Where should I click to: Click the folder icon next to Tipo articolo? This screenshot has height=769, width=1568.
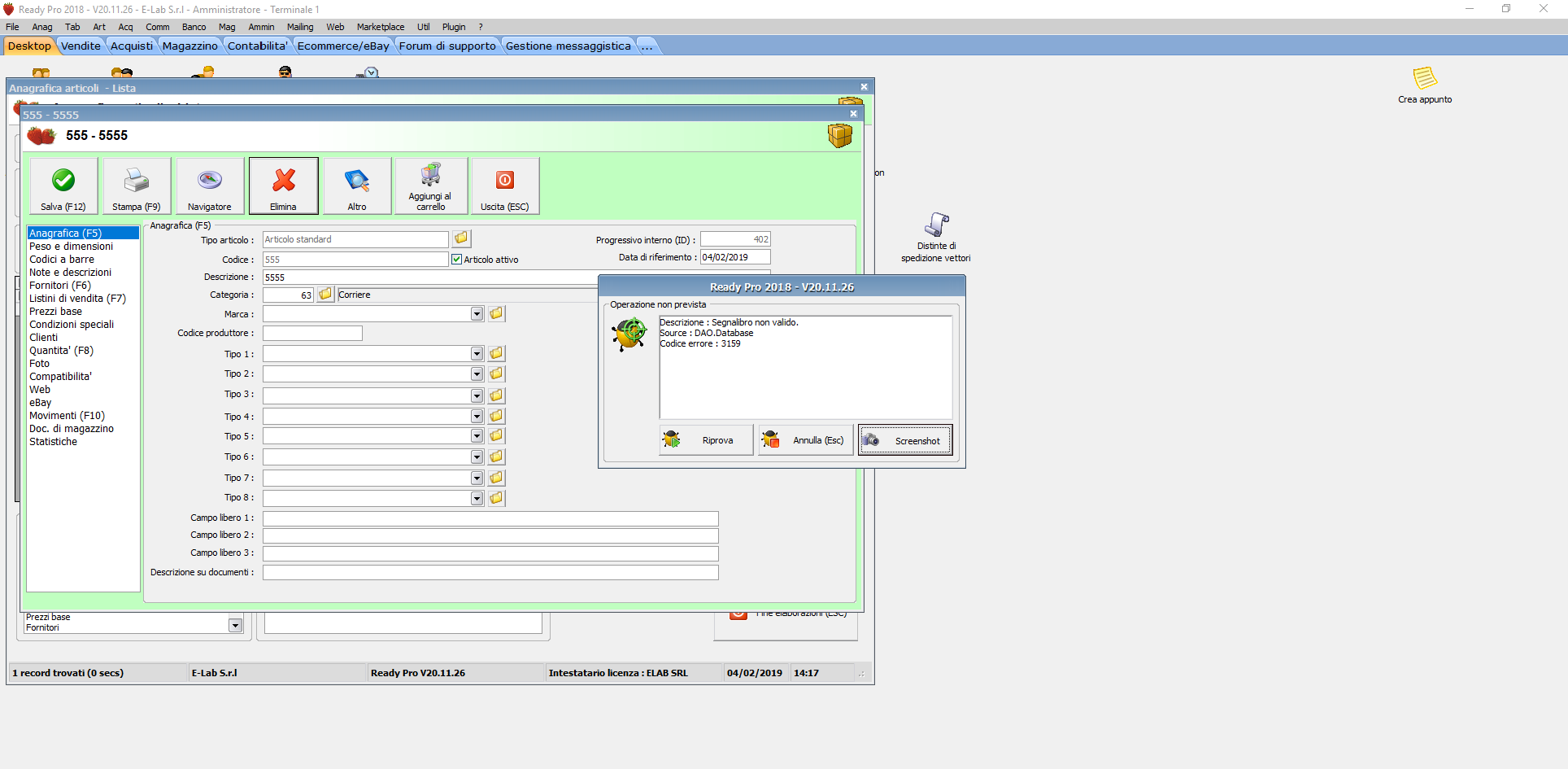461,238
